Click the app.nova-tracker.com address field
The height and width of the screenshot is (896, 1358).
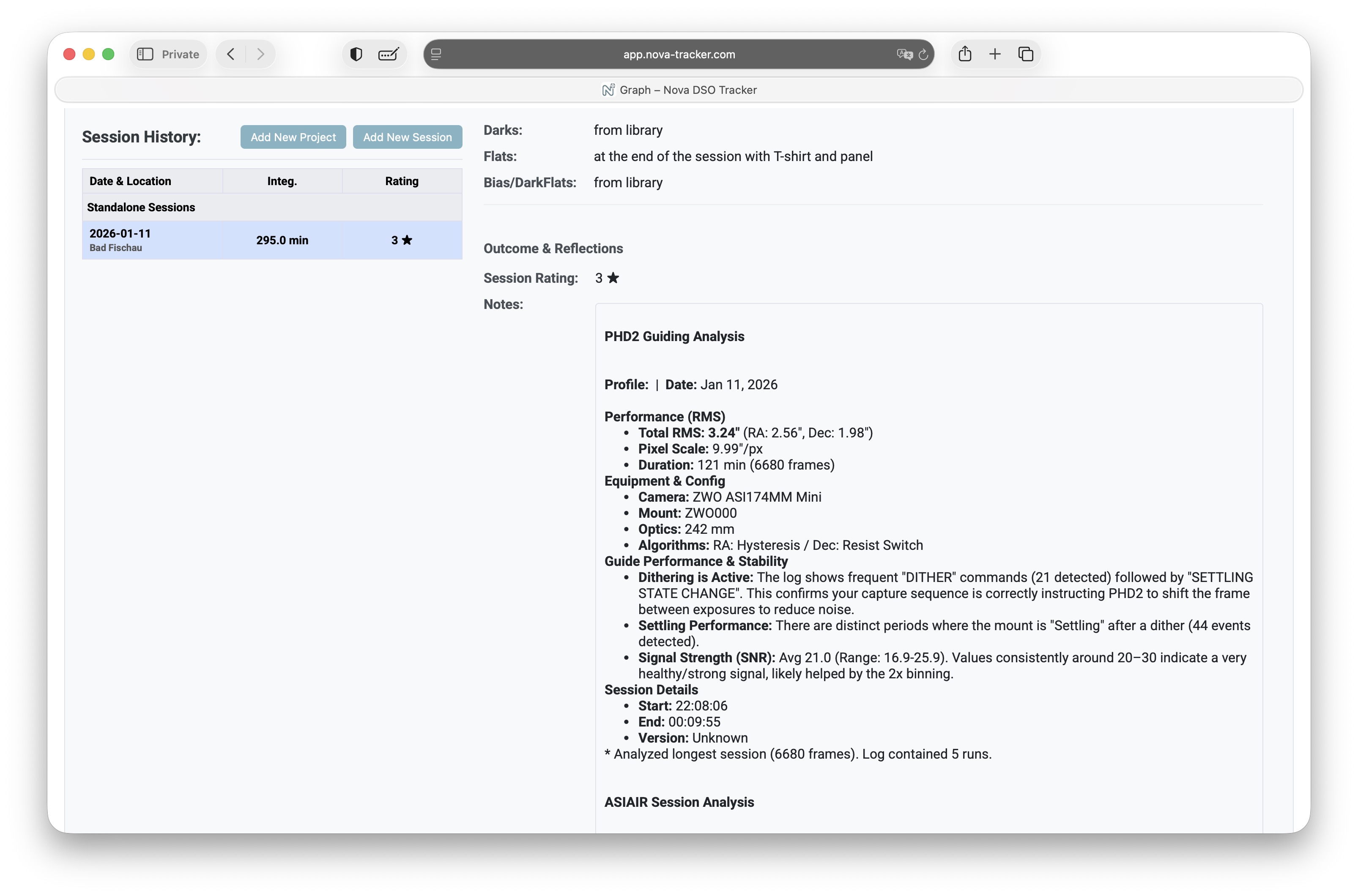679,54
